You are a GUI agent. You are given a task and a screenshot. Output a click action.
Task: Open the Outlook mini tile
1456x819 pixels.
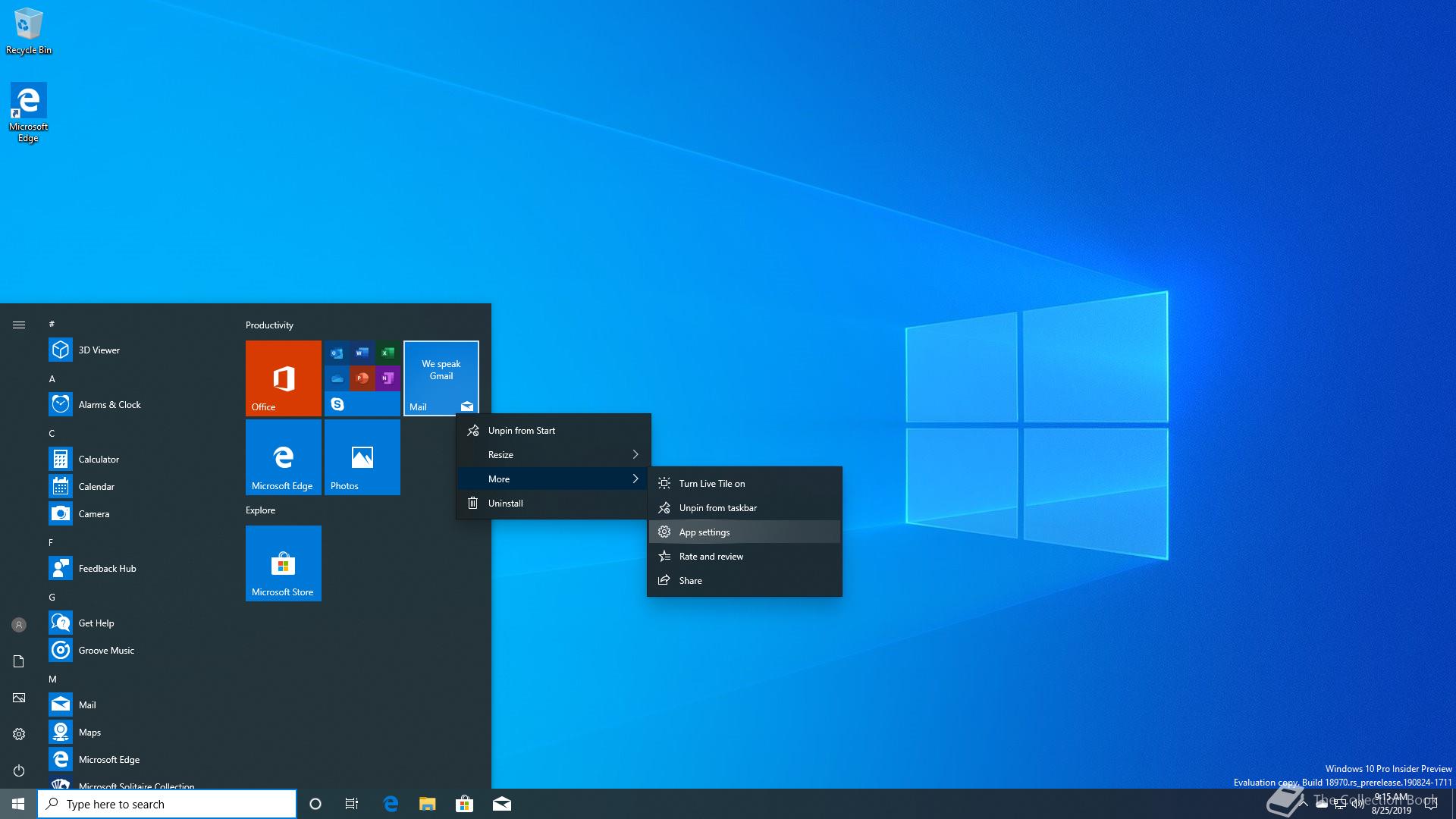point(337,353)
